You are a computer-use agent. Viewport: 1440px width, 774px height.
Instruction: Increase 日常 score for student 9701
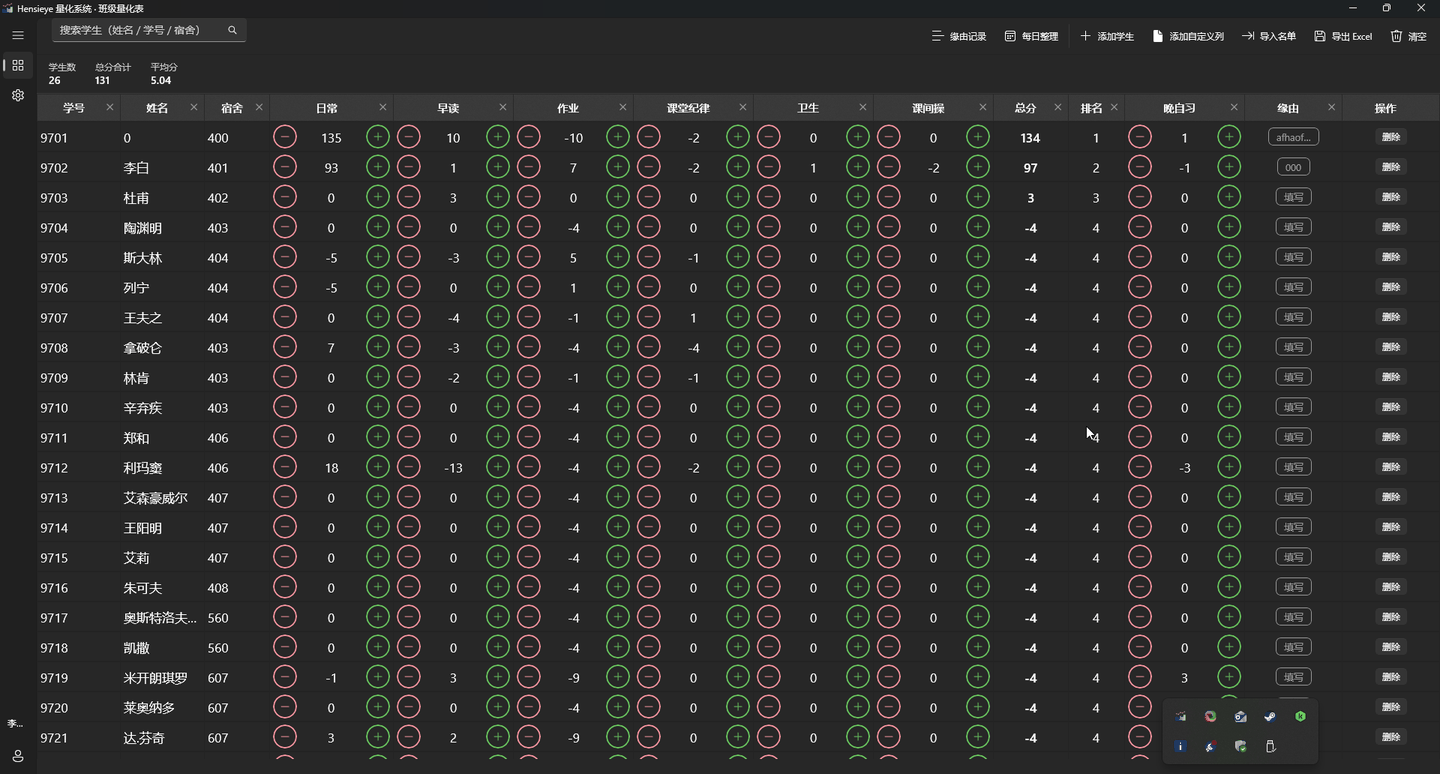(x=378, y=137)
